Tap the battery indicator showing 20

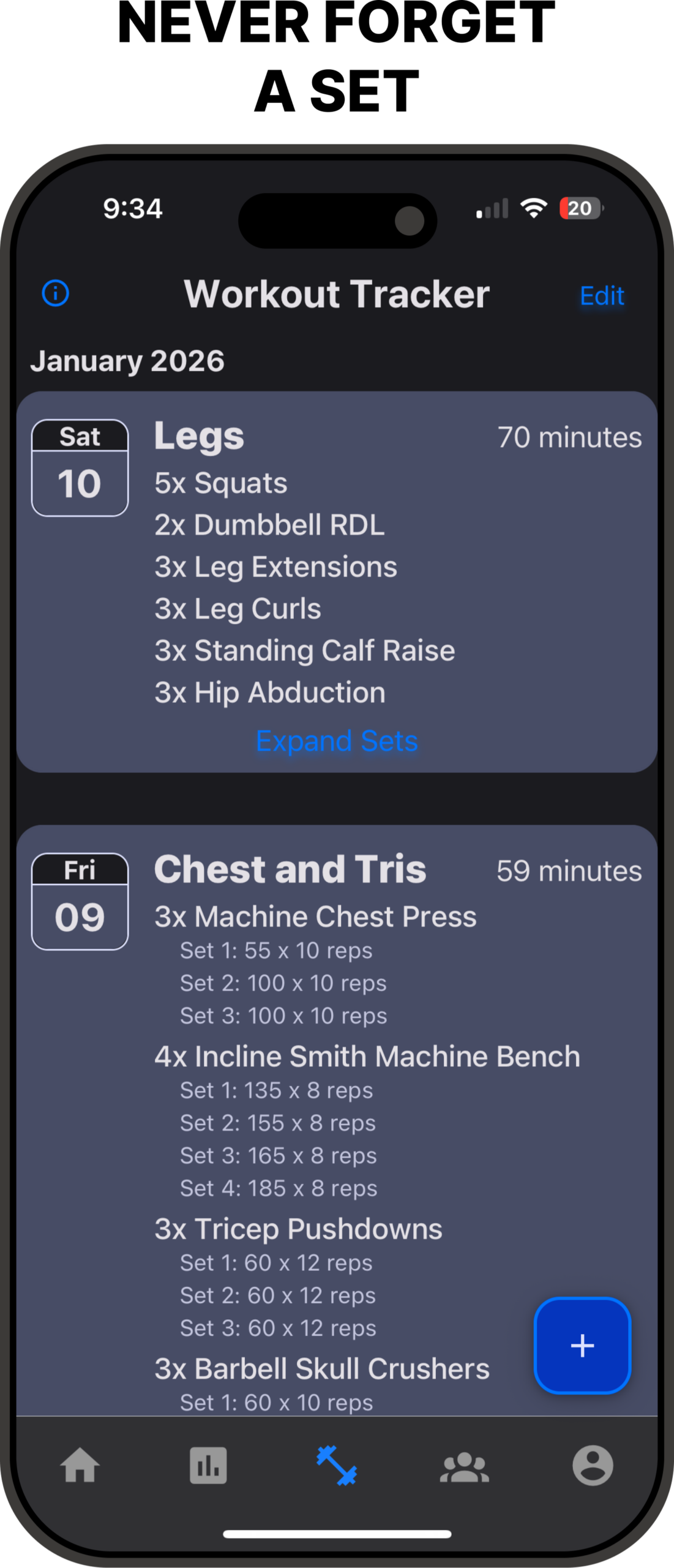[580, 208]
